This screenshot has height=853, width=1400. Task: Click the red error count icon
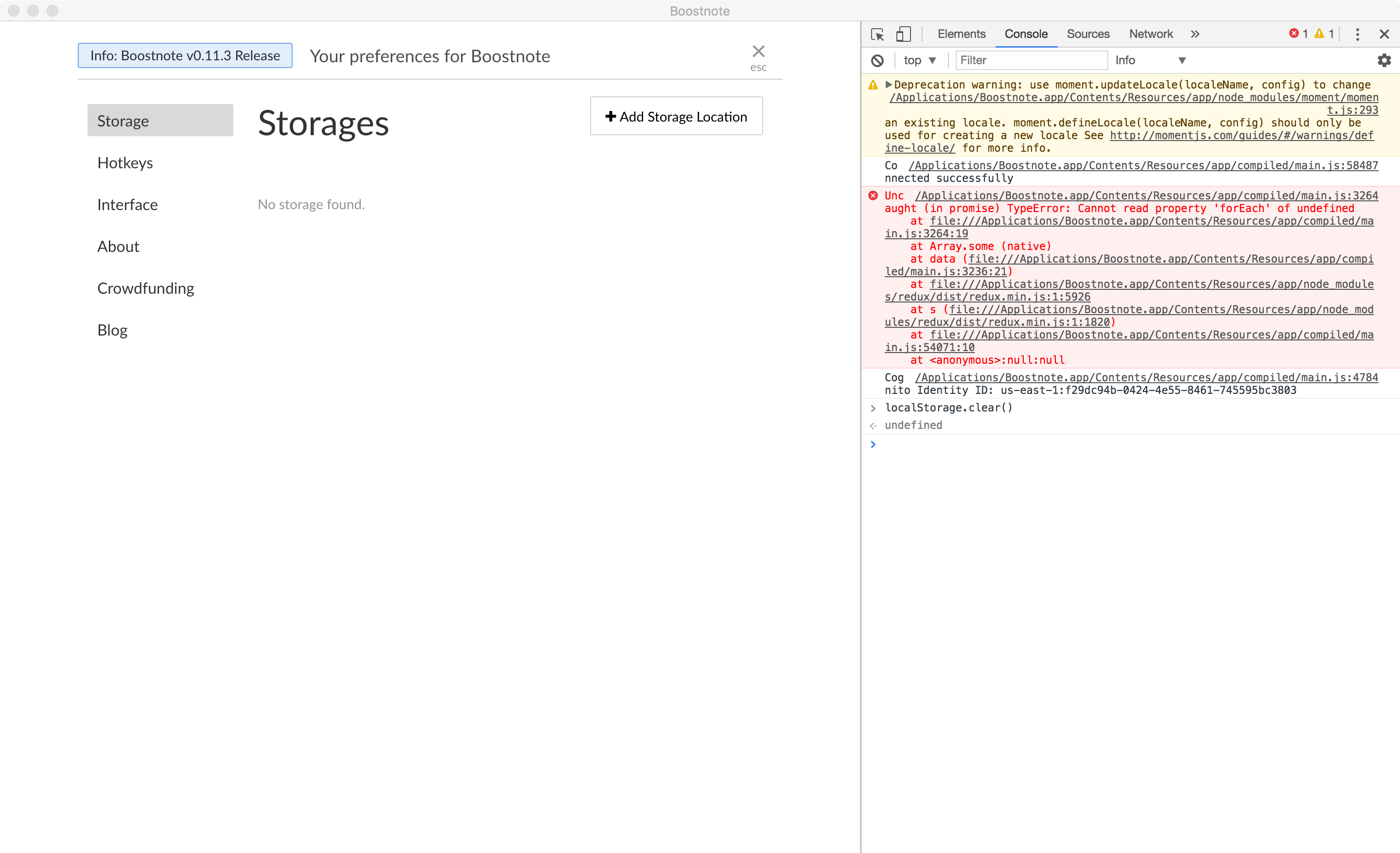(x=1294, y=34)
